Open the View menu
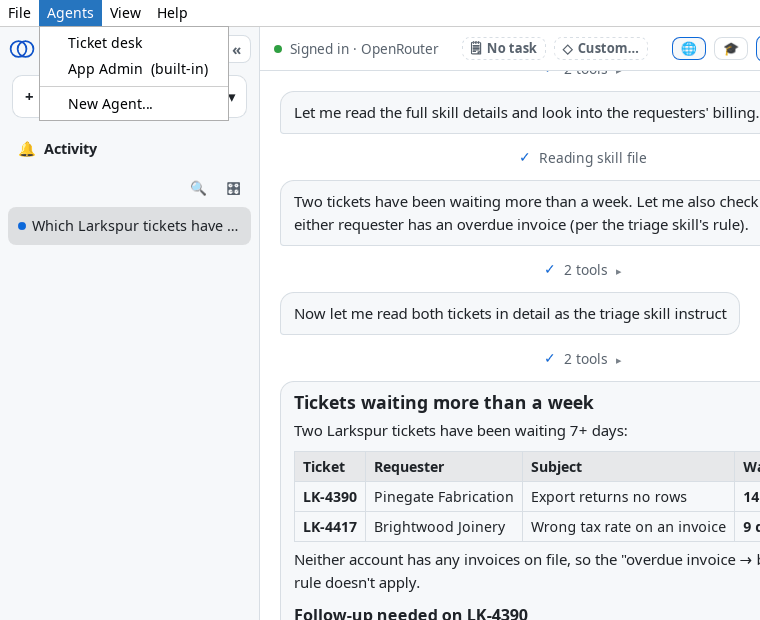Screen dimensions: 760x620 click(125, 13)
